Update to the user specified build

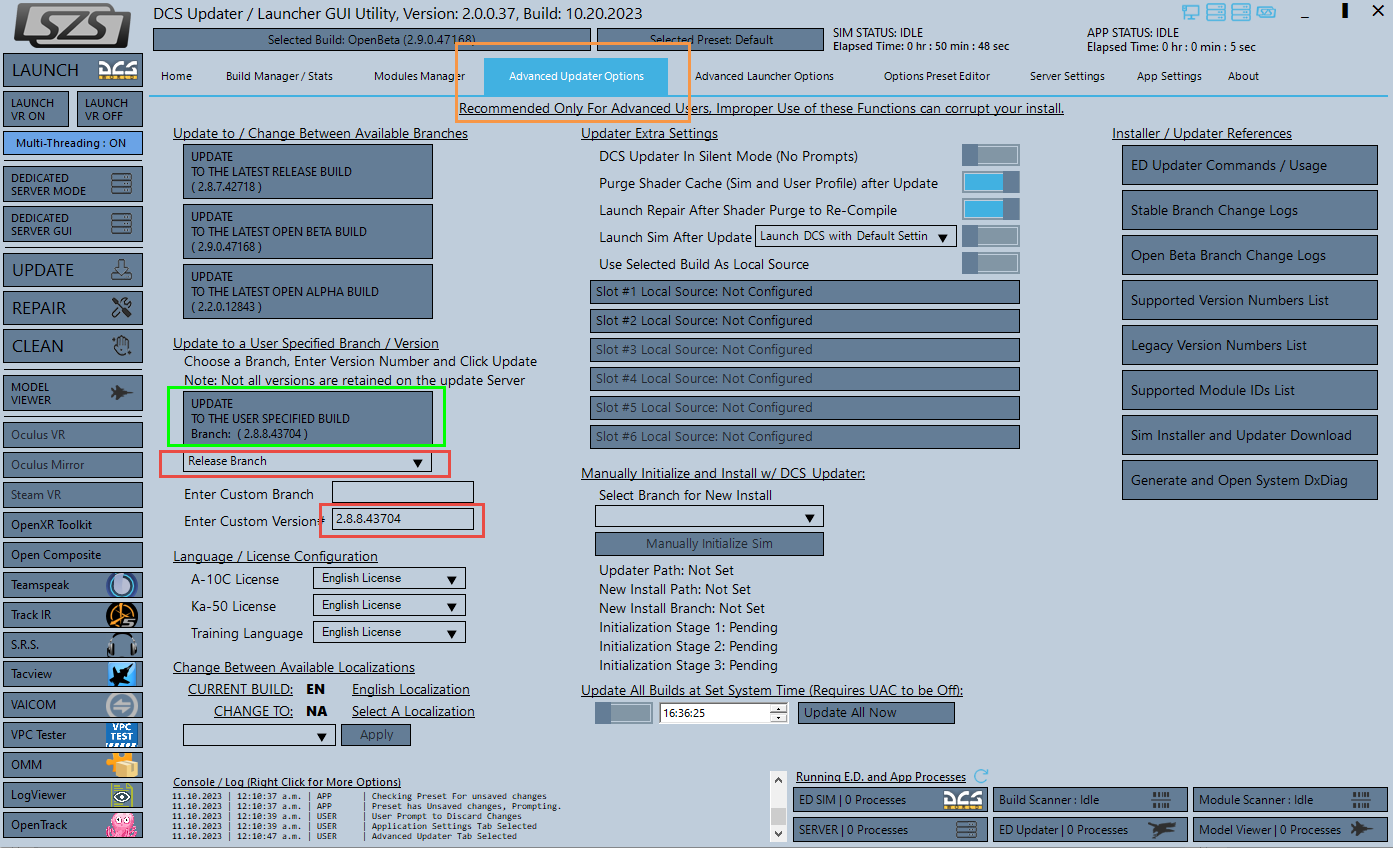click(x=307, y=418)
